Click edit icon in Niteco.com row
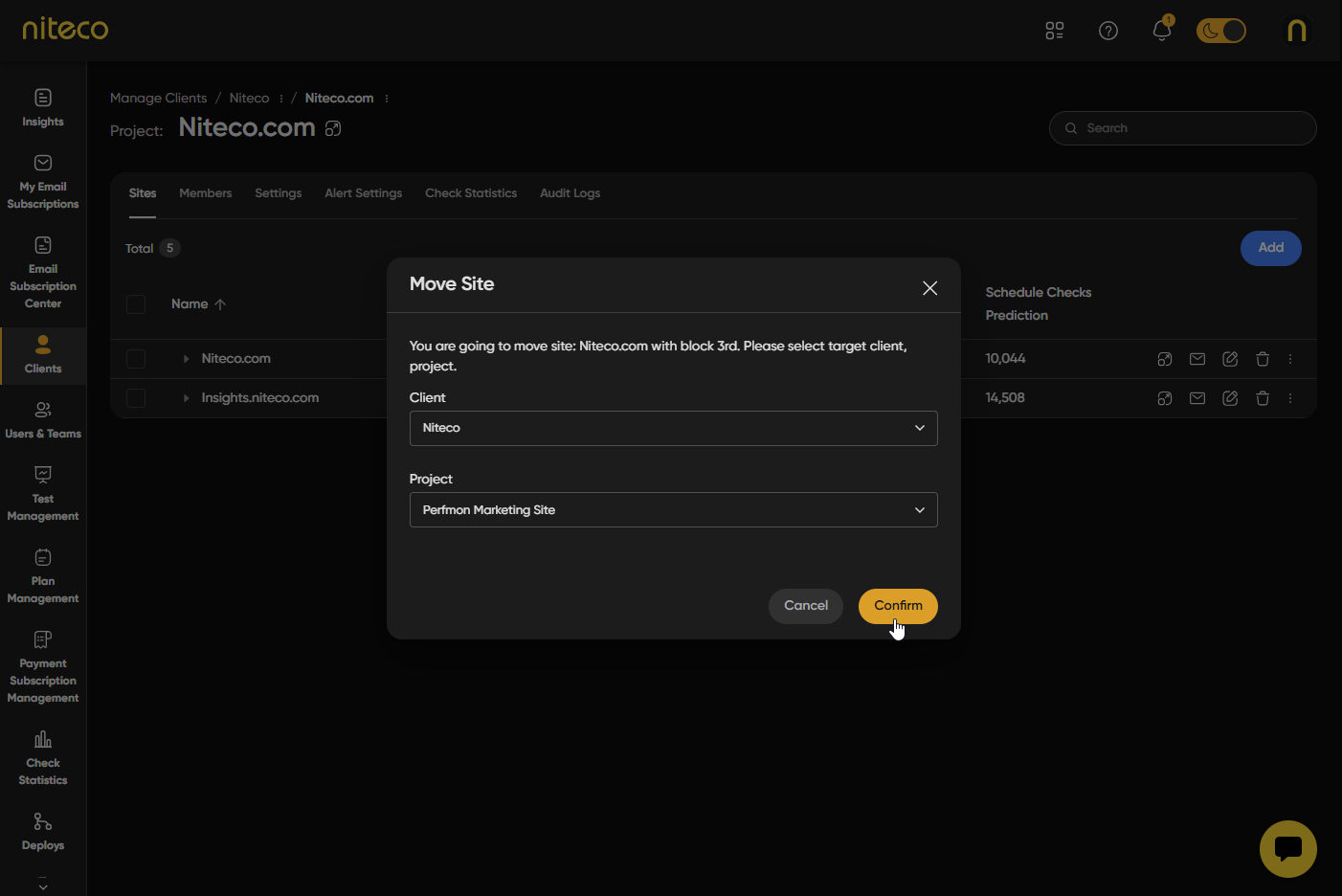The height and width of the screenshot is (896, 1342). 1230,359
